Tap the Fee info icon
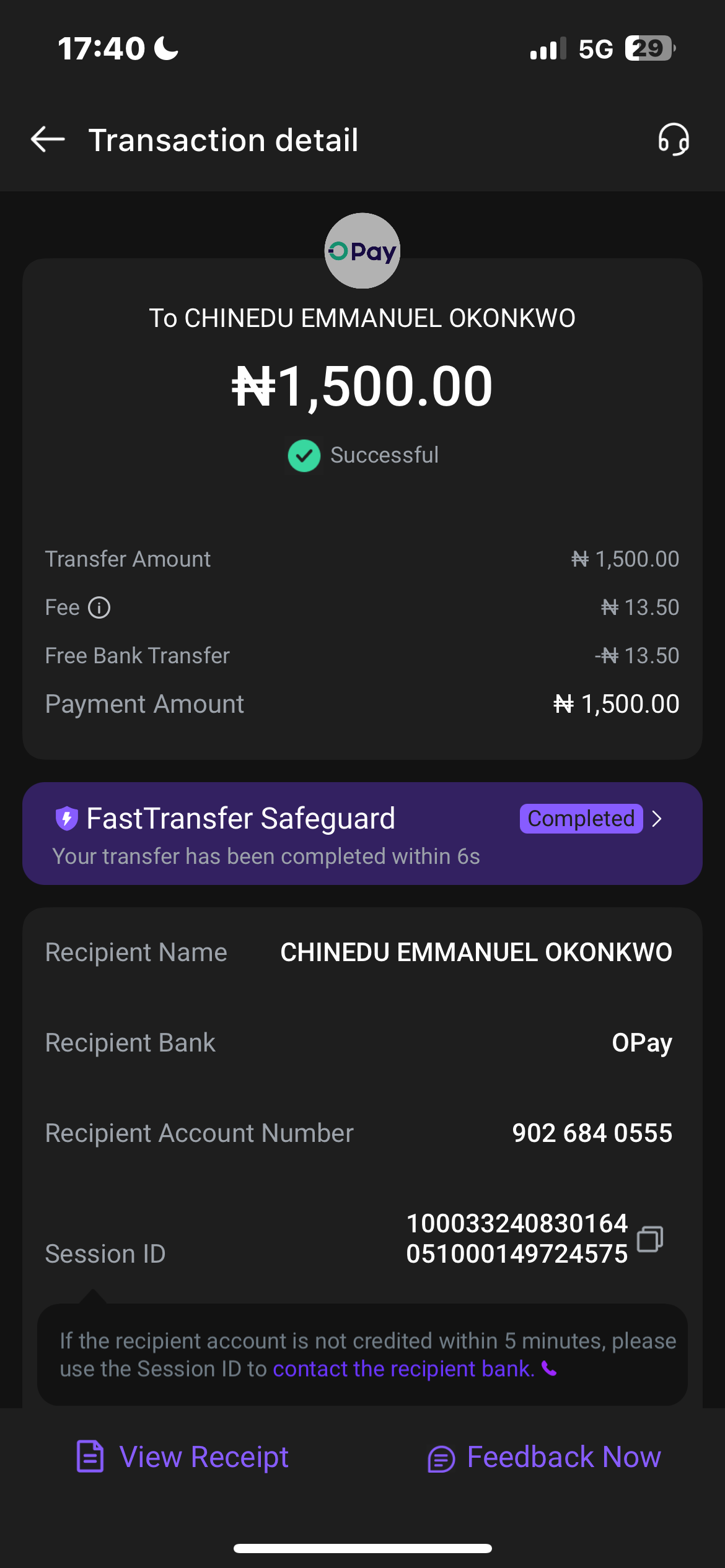 pyautogui.click(x=99, y=608)
